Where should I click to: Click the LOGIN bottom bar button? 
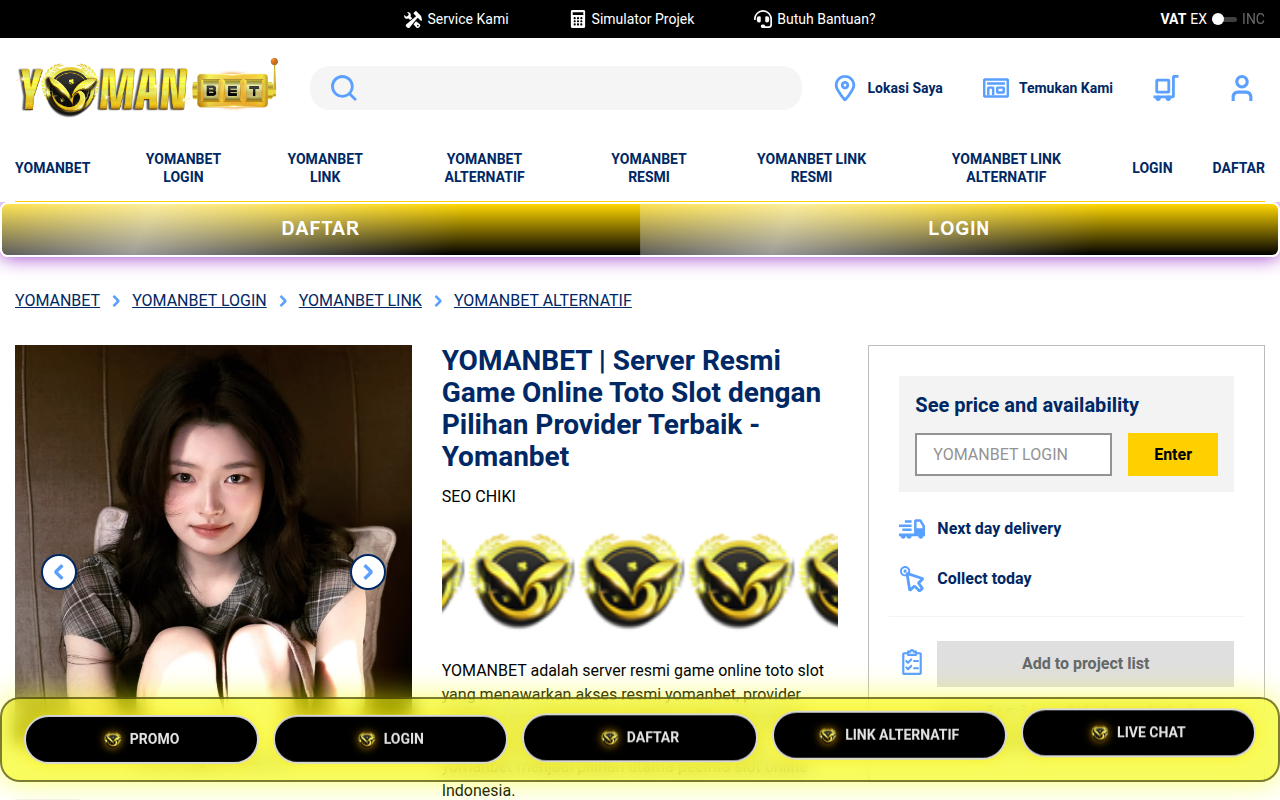(390, 739)
